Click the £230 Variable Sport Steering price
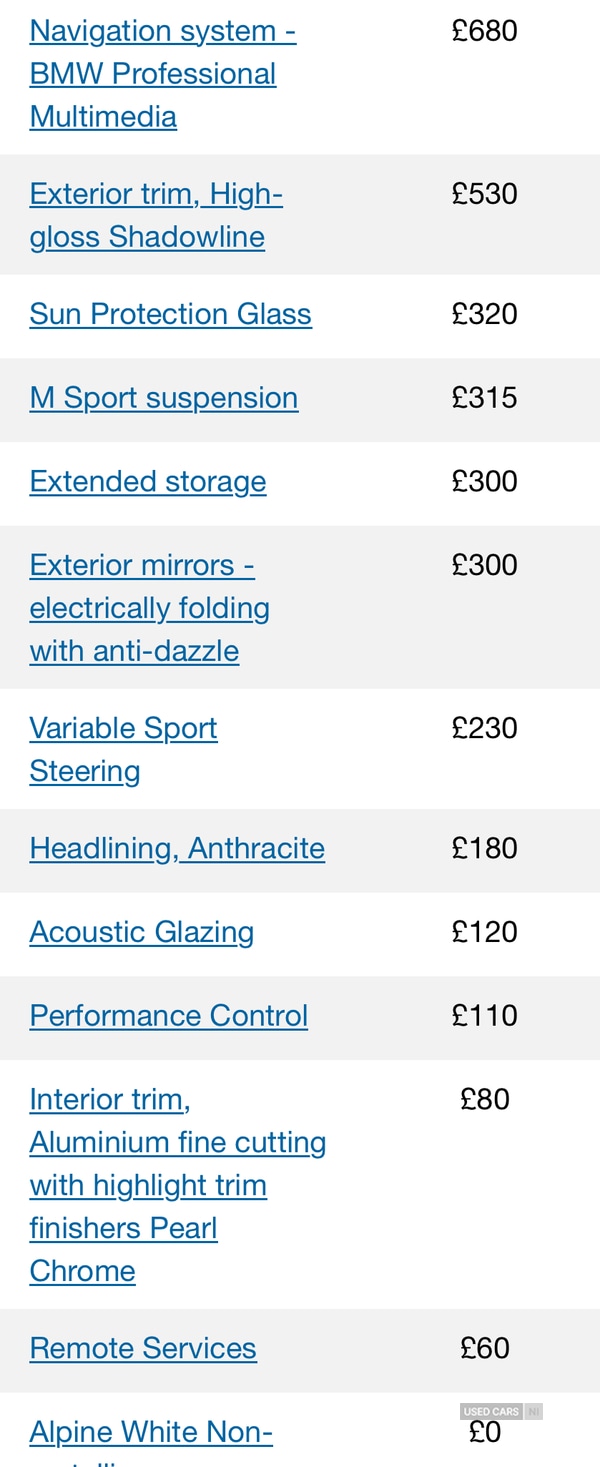The width and height of the screenshot is (600, 1467). point(485,728)
